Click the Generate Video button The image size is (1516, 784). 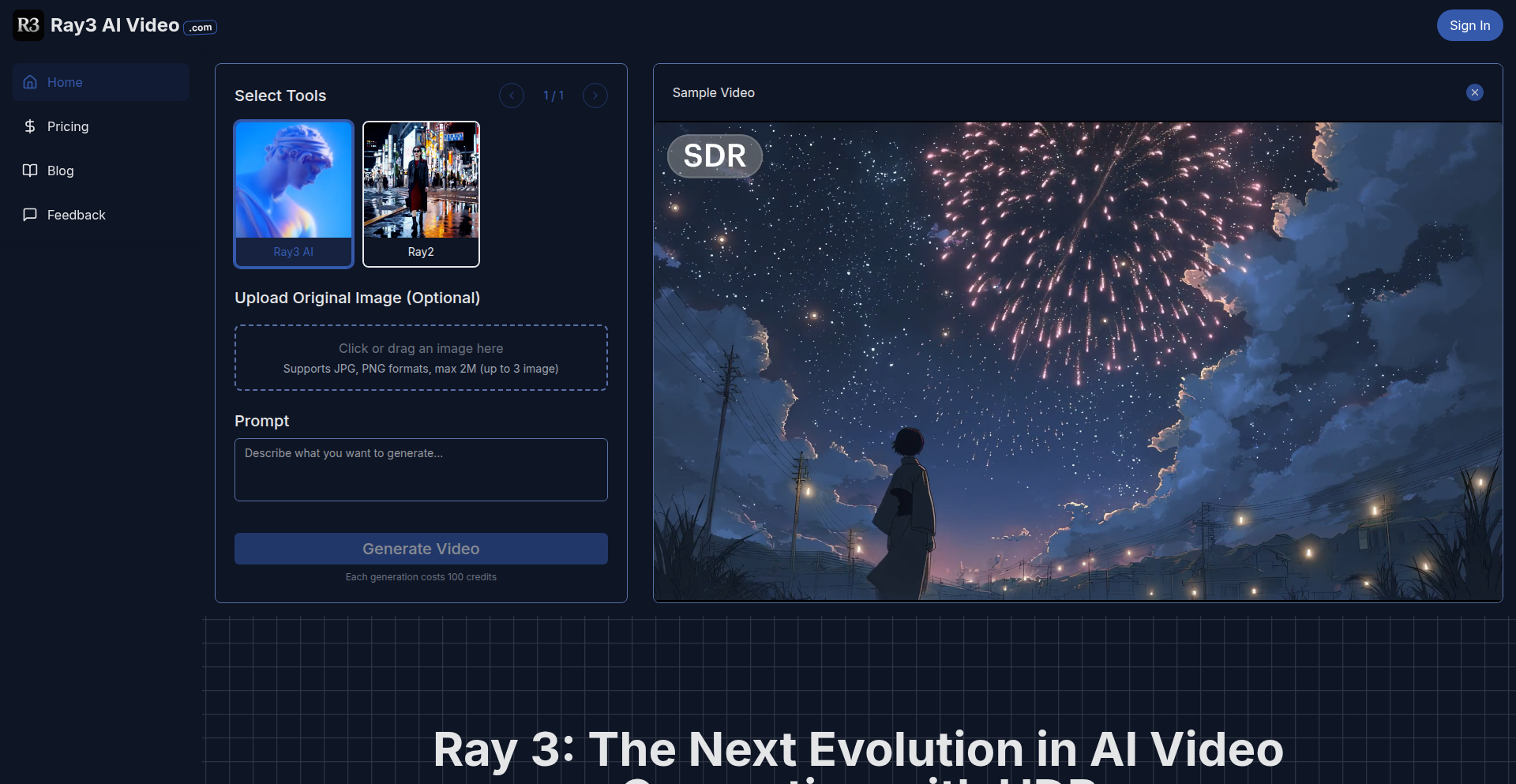(421, 549)
